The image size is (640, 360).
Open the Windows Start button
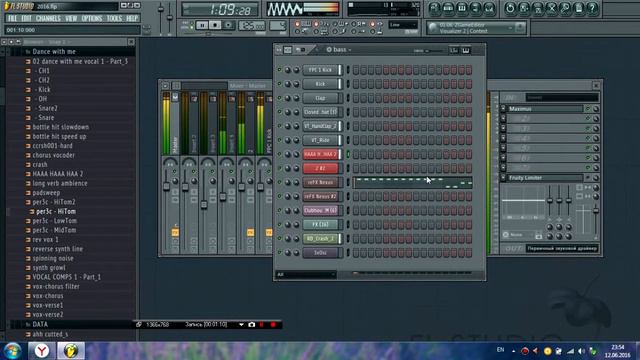point(13,351)
